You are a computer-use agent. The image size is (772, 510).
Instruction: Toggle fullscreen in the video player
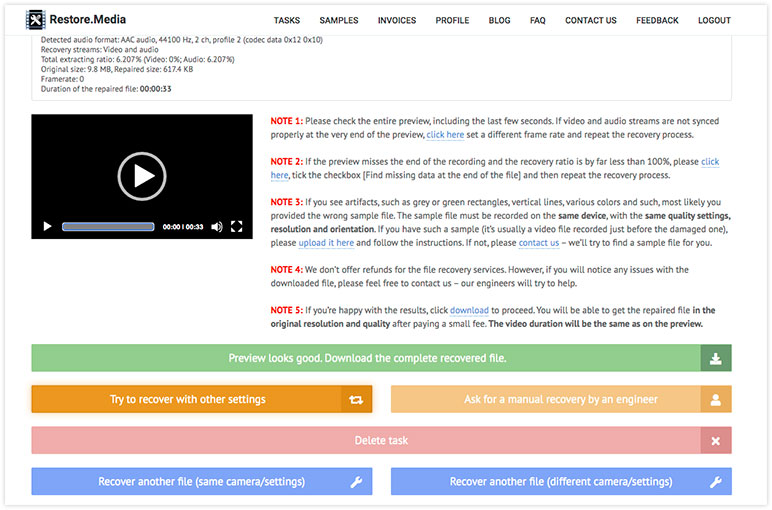[x=236, y=226]
